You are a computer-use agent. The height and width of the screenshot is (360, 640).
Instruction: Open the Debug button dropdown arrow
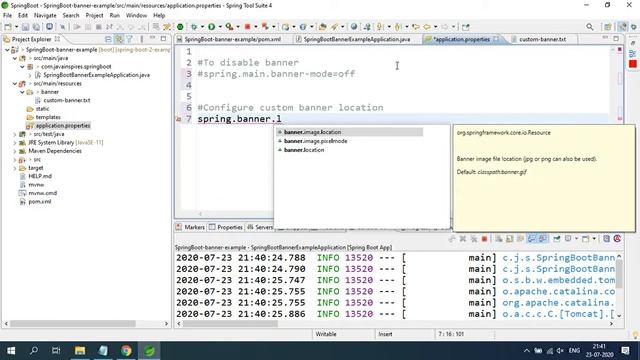pos(202,27)
